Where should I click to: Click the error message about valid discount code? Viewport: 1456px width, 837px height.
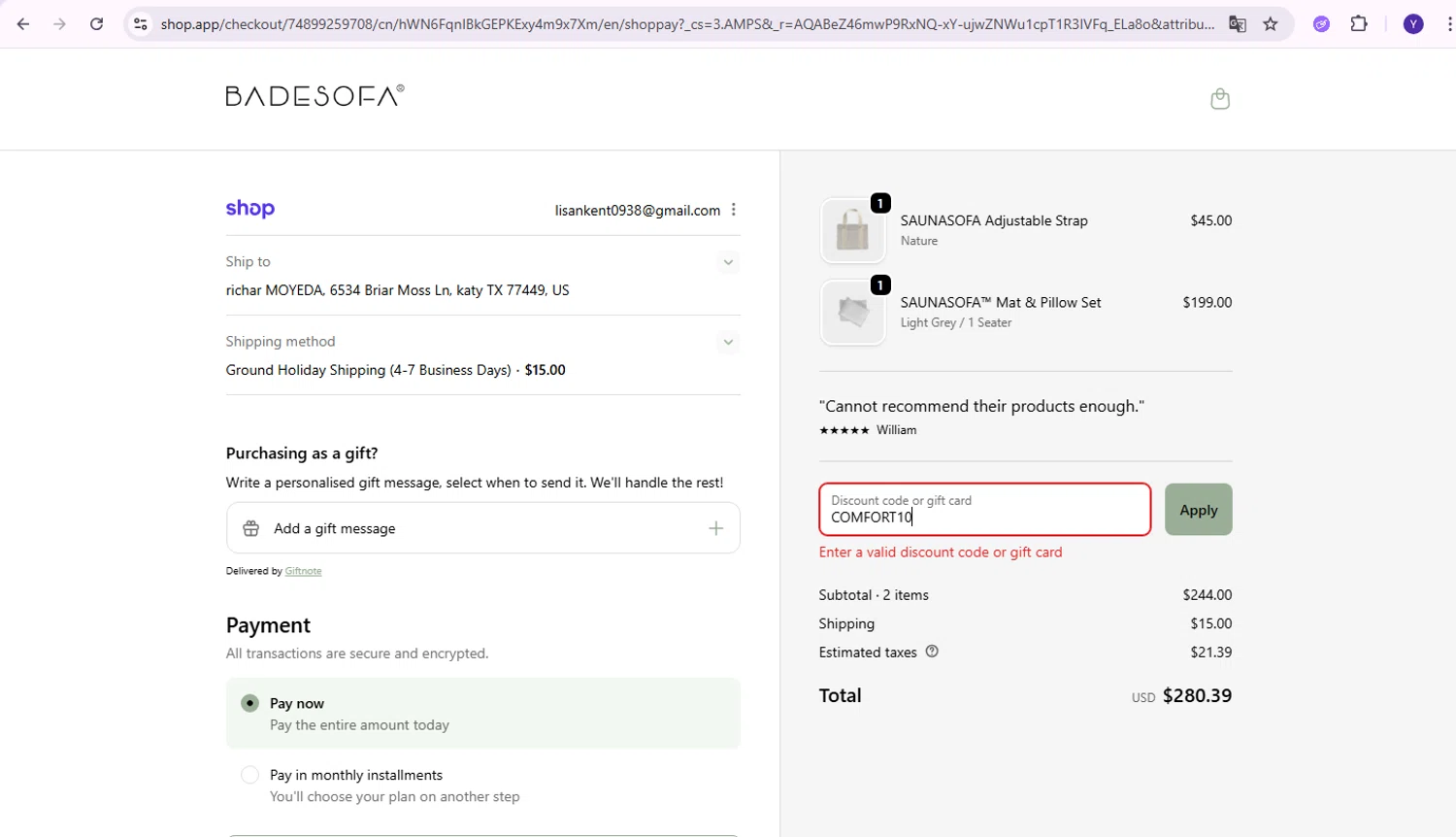point(941,552)
